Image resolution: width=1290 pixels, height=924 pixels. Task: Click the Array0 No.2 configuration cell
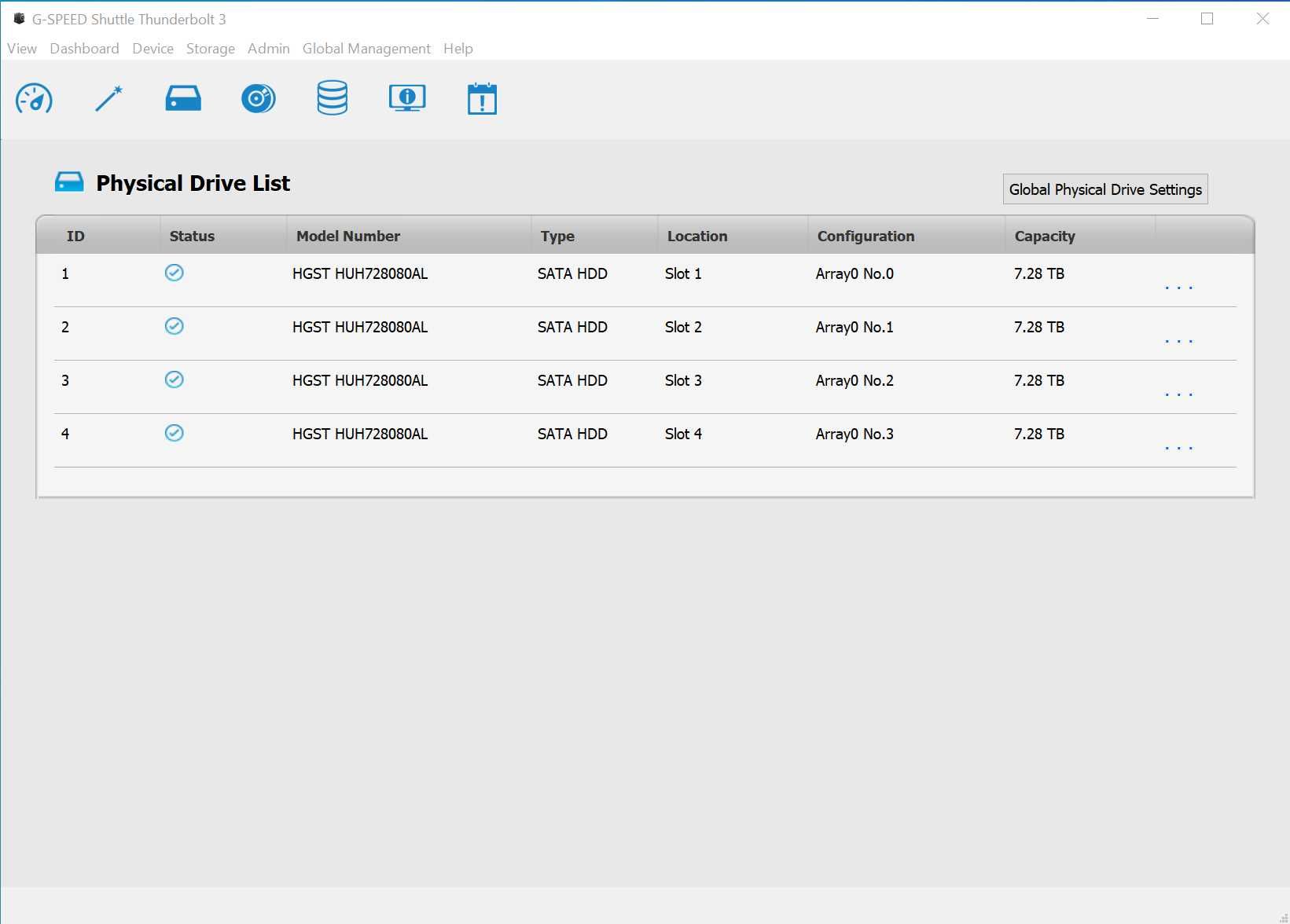(854, 380)
